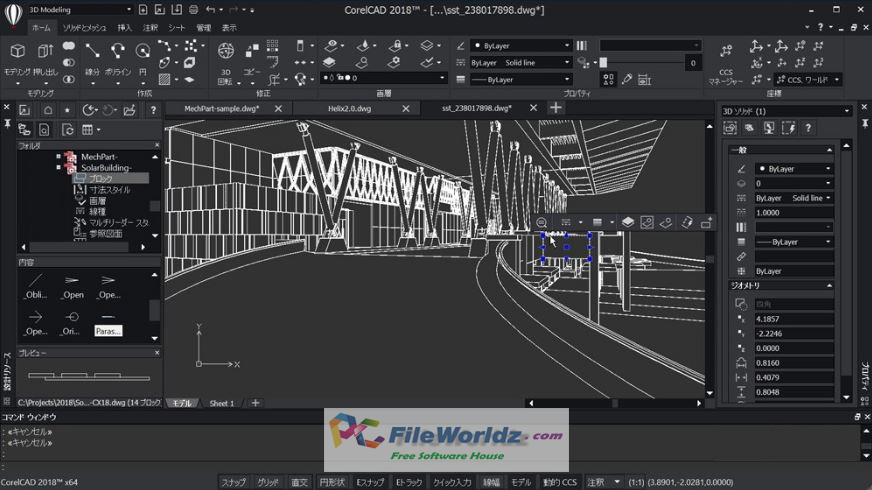Click the horizontal scrollbar under drawing view
The height and width of the screenshot is (490, 872).
tap(615, 403)
